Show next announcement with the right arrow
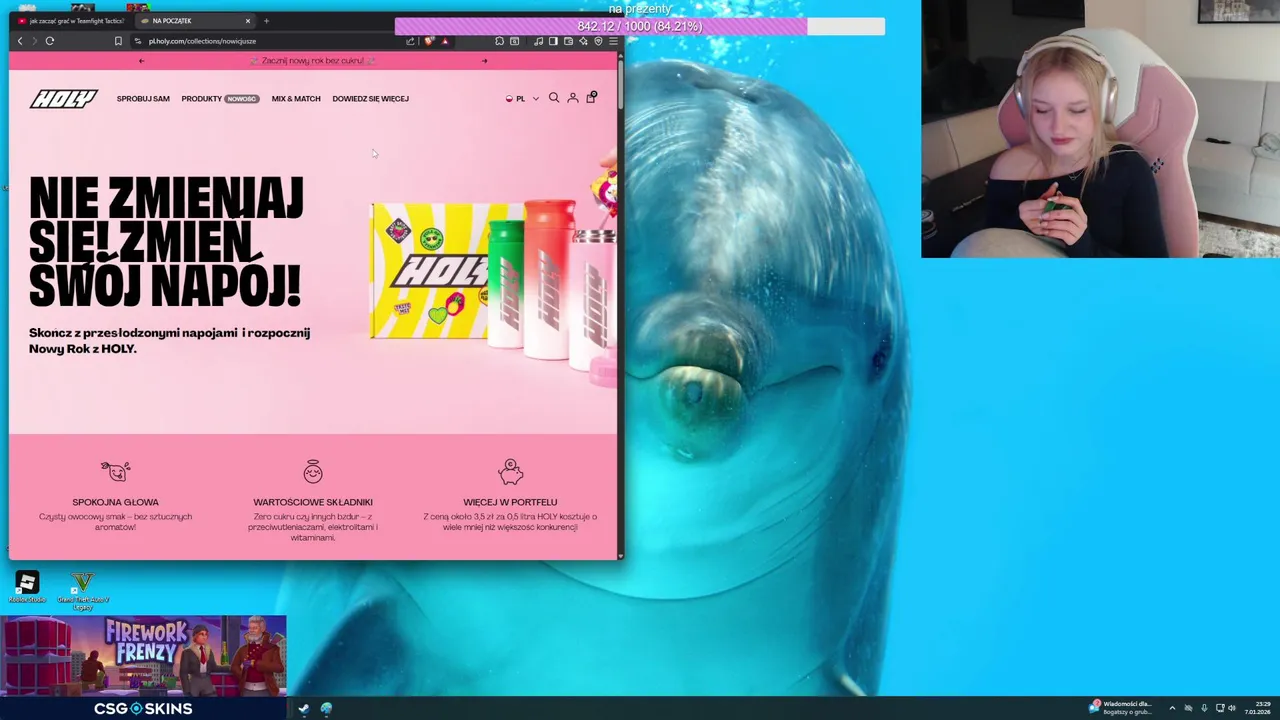 pos(484,61)
